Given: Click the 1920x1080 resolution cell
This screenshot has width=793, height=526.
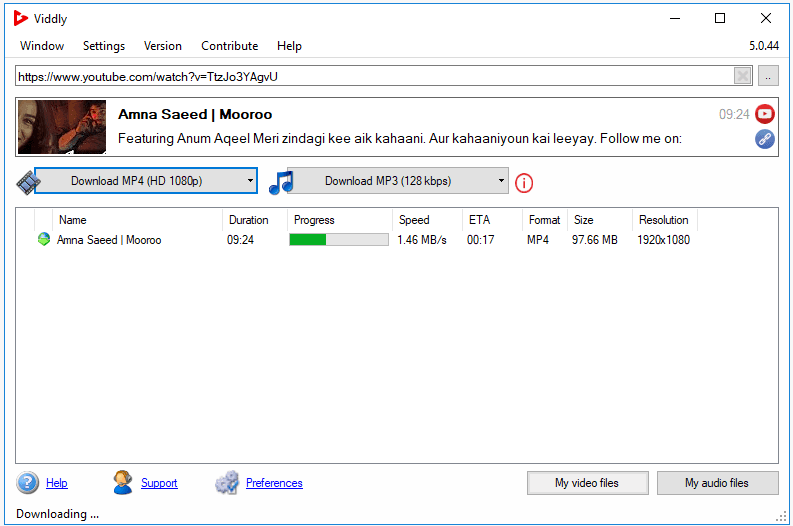Looking at the screenshot, I should click(664, 240).
